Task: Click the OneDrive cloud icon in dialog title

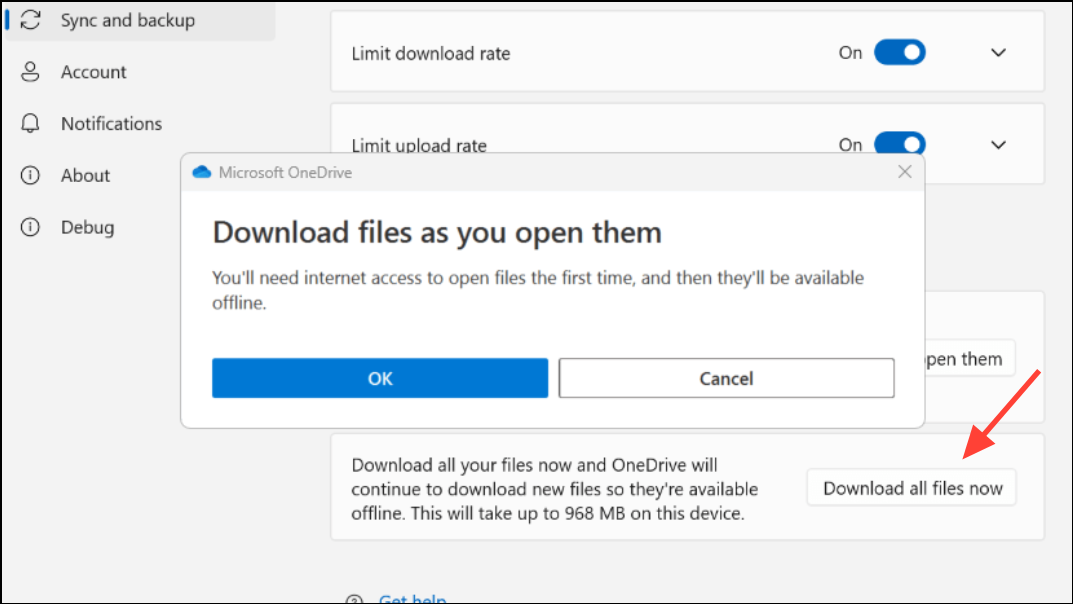Action: coord(202,172)
